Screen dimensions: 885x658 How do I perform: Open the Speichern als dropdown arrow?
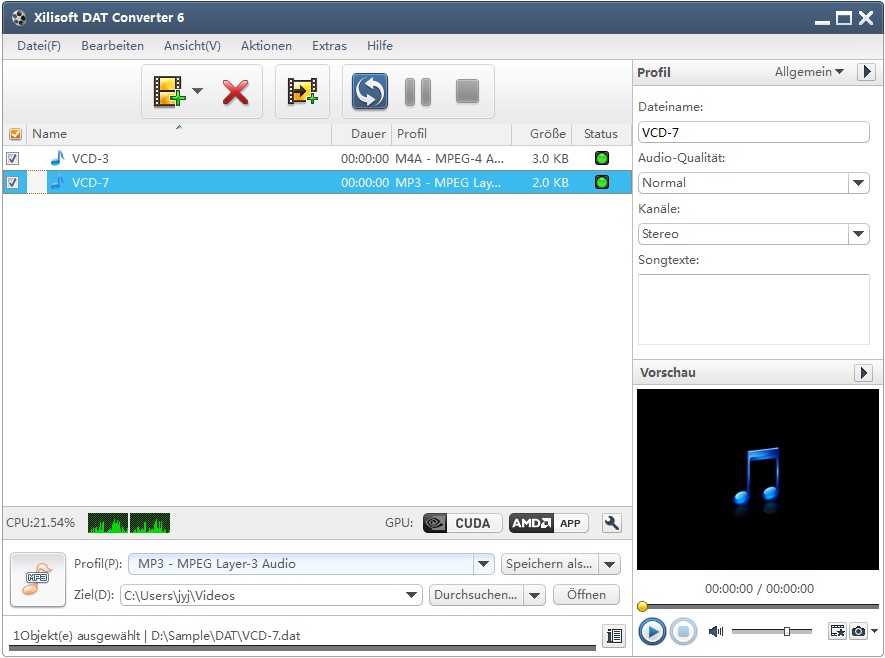[610, 564]
